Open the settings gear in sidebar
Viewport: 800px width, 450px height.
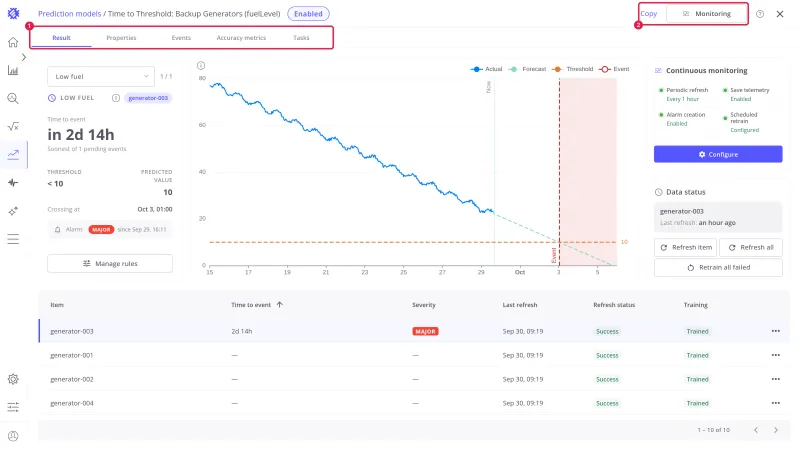pyautogui.click(x=13, y=379)
